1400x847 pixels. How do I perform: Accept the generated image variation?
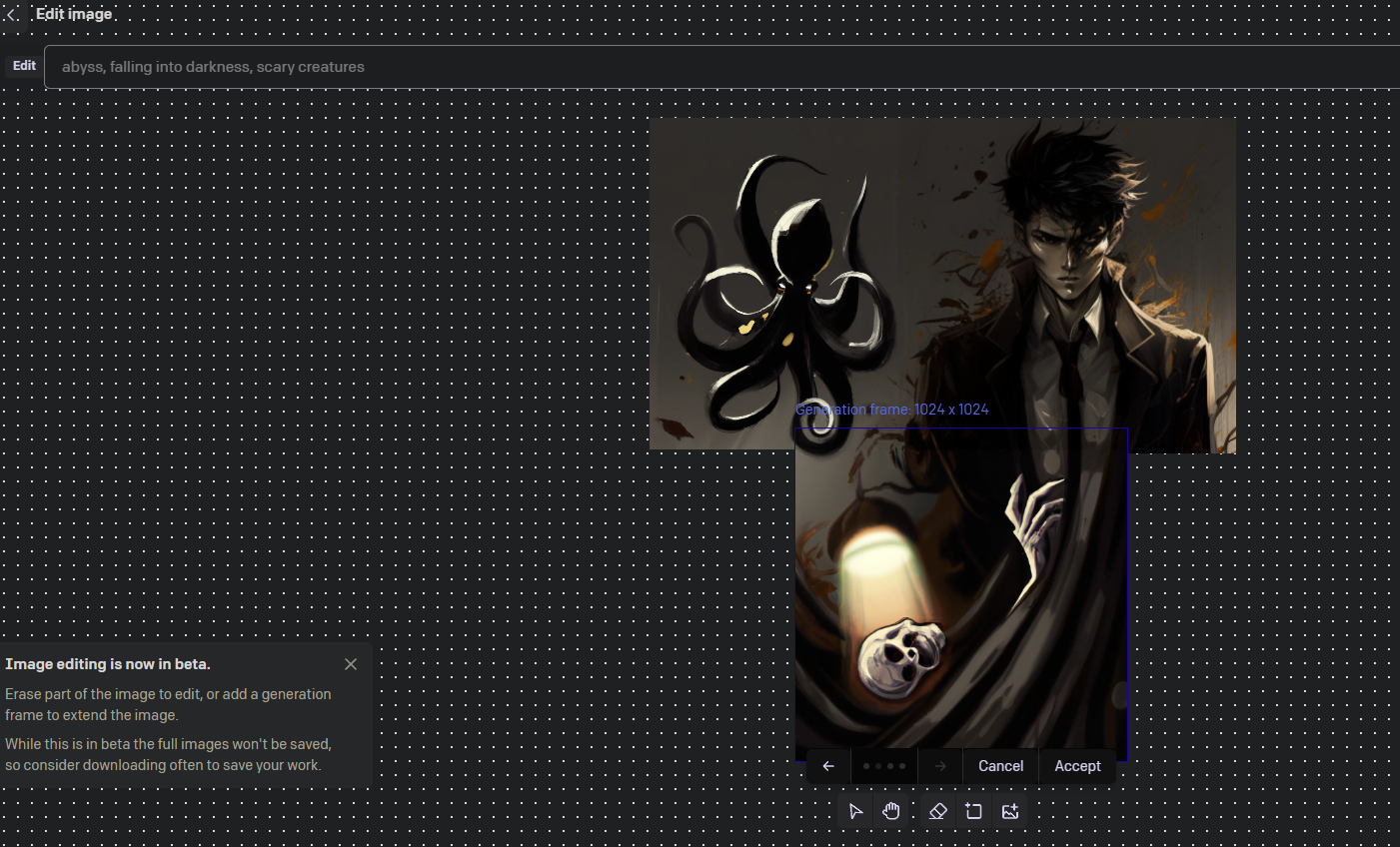coord(1077,766)
